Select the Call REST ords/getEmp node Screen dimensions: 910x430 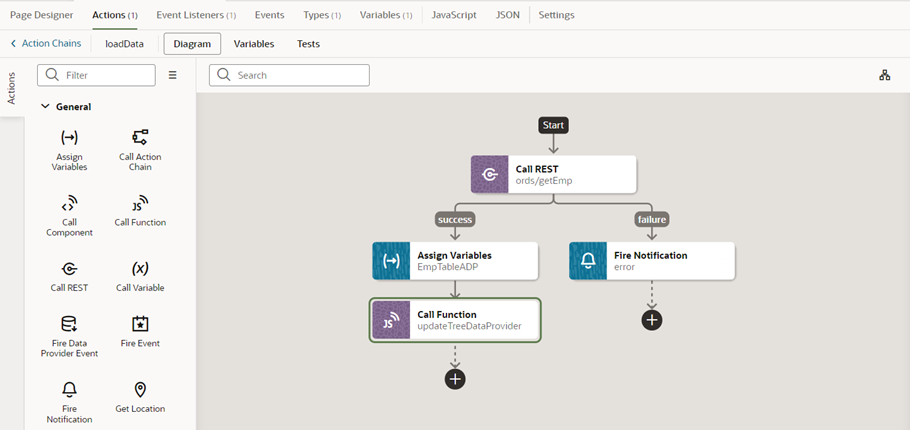tap(554, 174)
